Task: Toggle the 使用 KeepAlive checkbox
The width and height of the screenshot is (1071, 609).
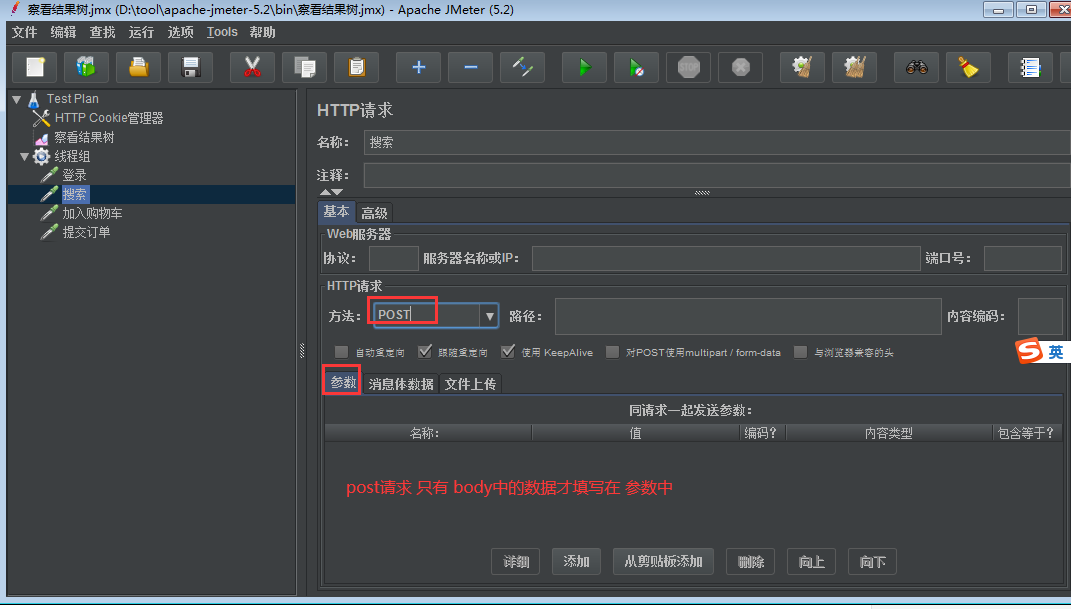Action: coord(507,352)
